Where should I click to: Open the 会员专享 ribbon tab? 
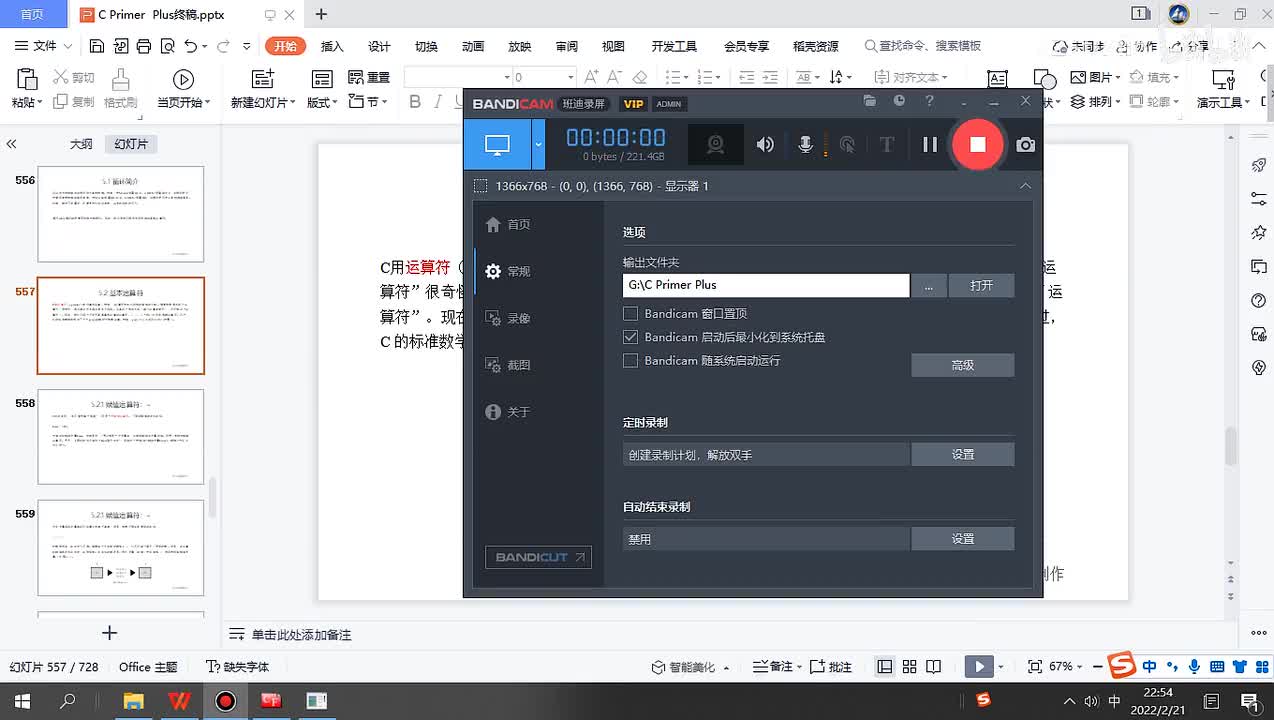(746, 46)
